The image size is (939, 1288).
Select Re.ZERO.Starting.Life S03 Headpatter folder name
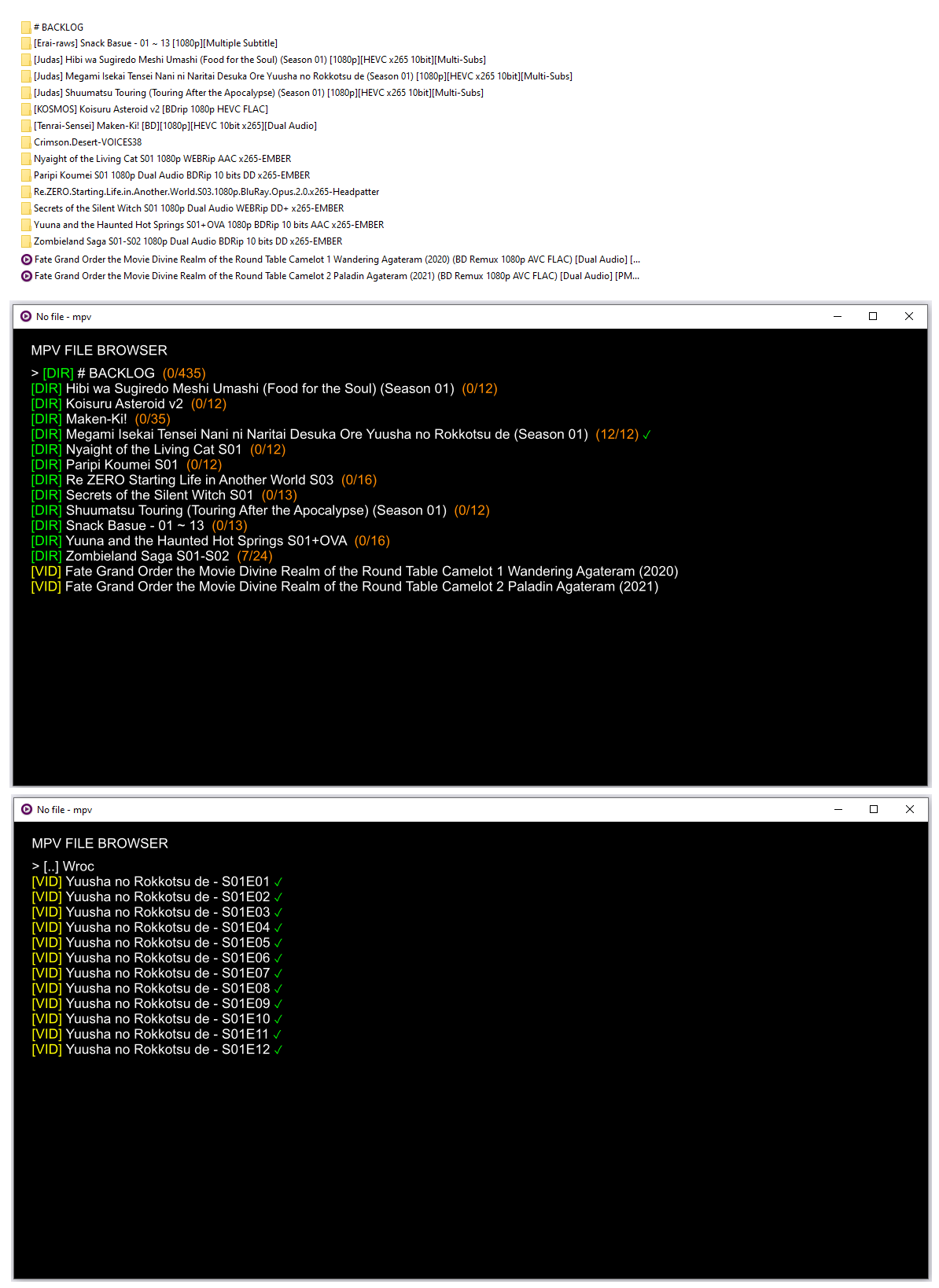pyautogui.click(x=206, y=193)
